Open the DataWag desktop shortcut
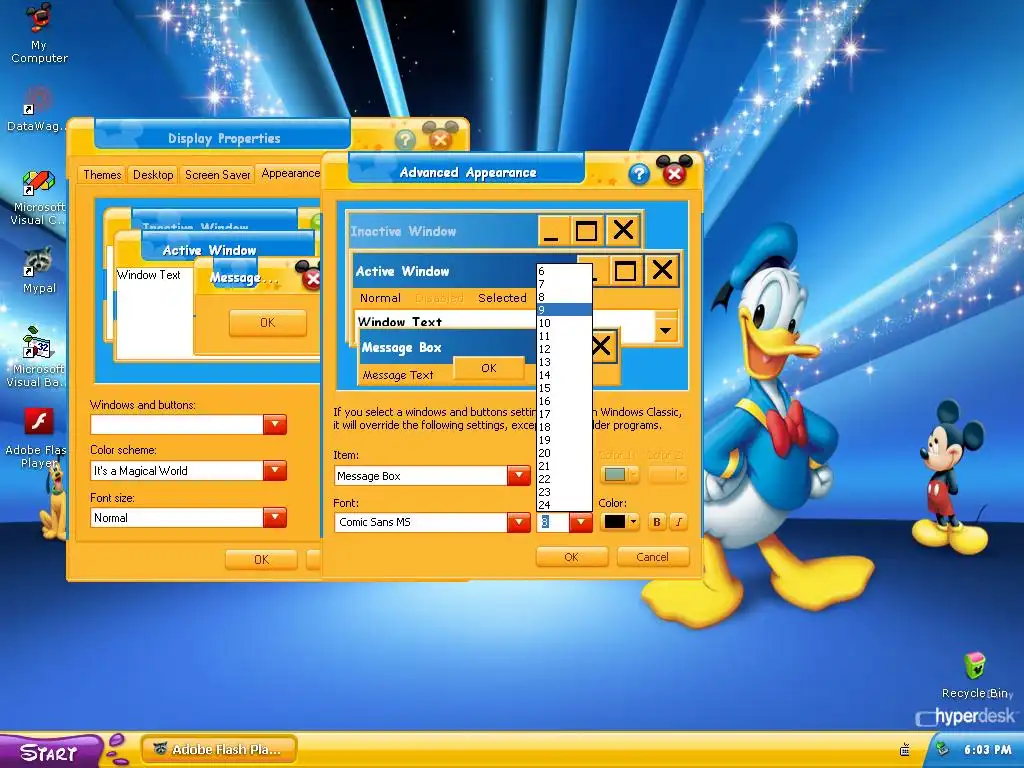Viewport: 1024px width, 768px height. click(x=37, y=110)
